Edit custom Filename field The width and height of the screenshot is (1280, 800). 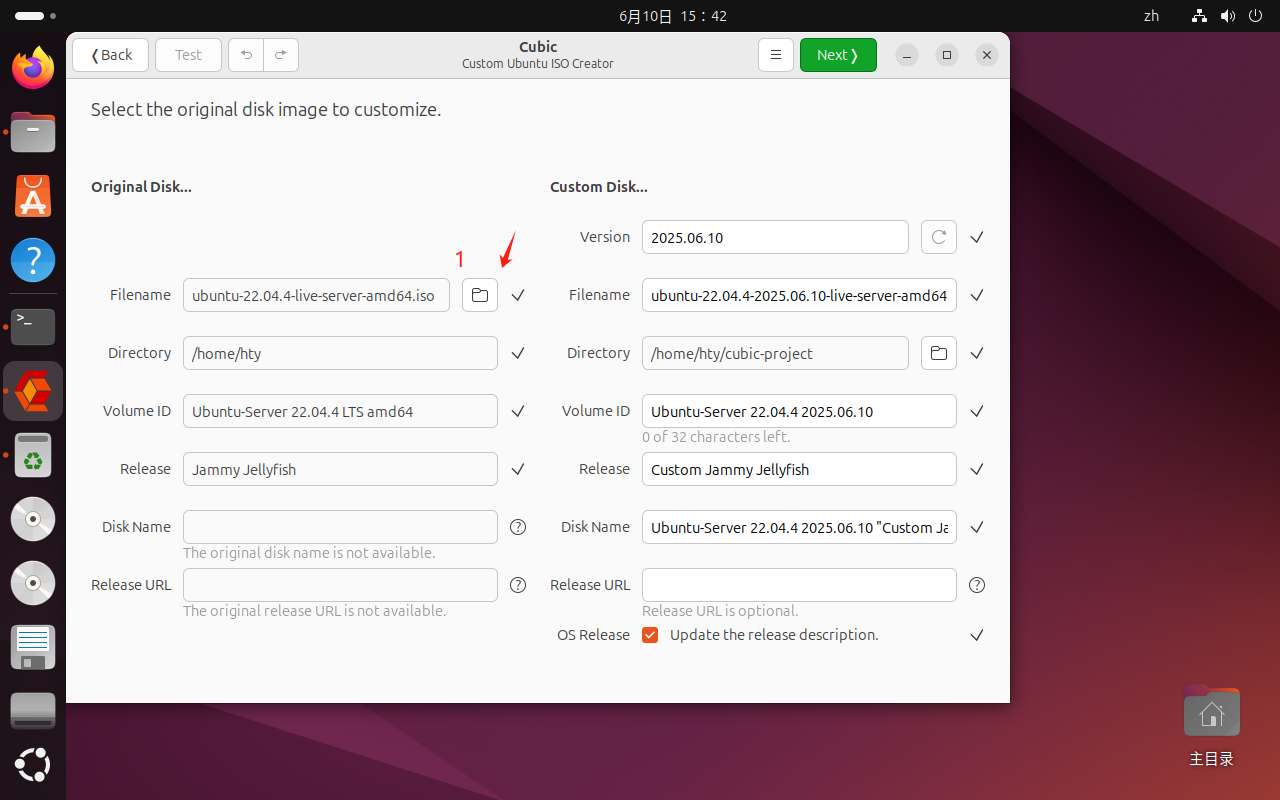tap(799, 295)
